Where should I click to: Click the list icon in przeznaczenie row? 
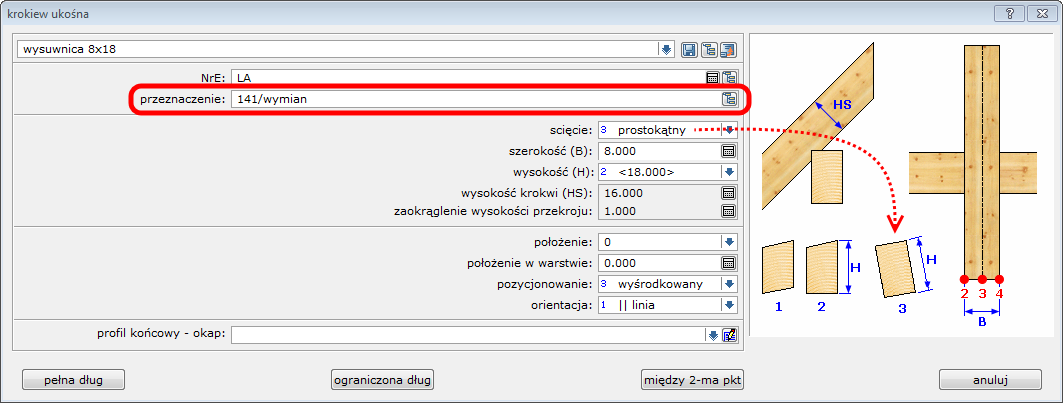729,99
